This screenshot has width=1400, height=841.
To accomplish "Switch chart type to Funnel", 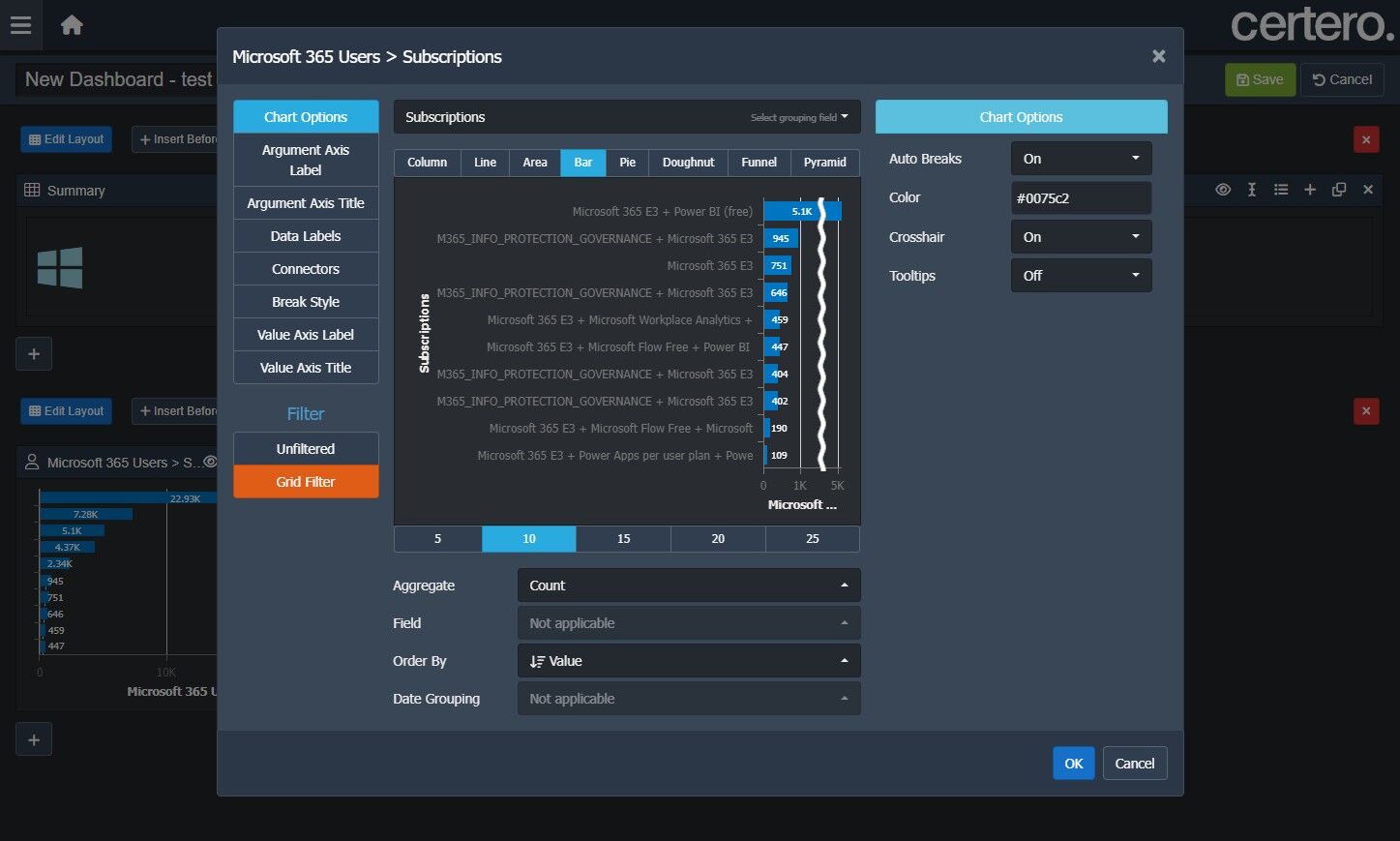I will [x=760, y=163].
